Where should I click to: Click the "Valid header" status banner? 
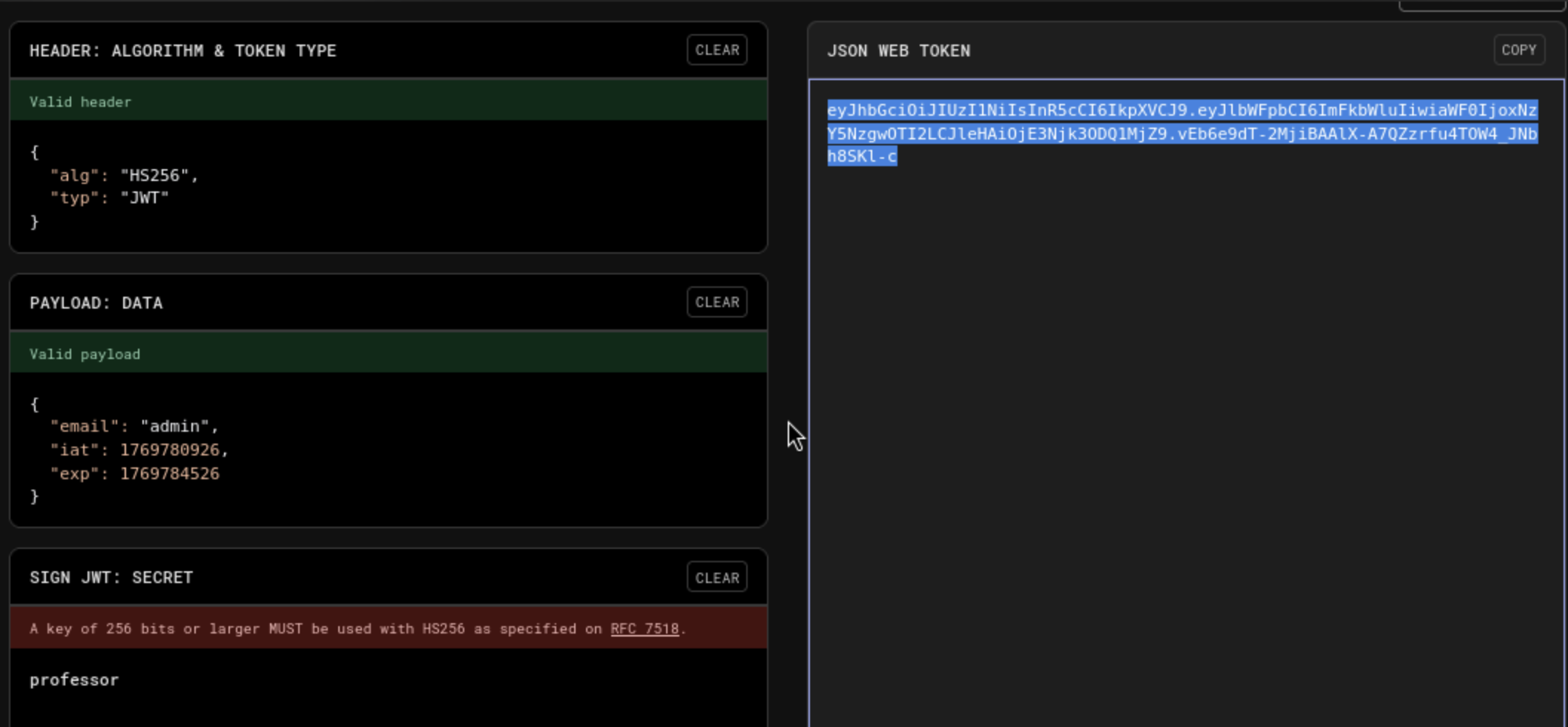[x=80, y=102]
